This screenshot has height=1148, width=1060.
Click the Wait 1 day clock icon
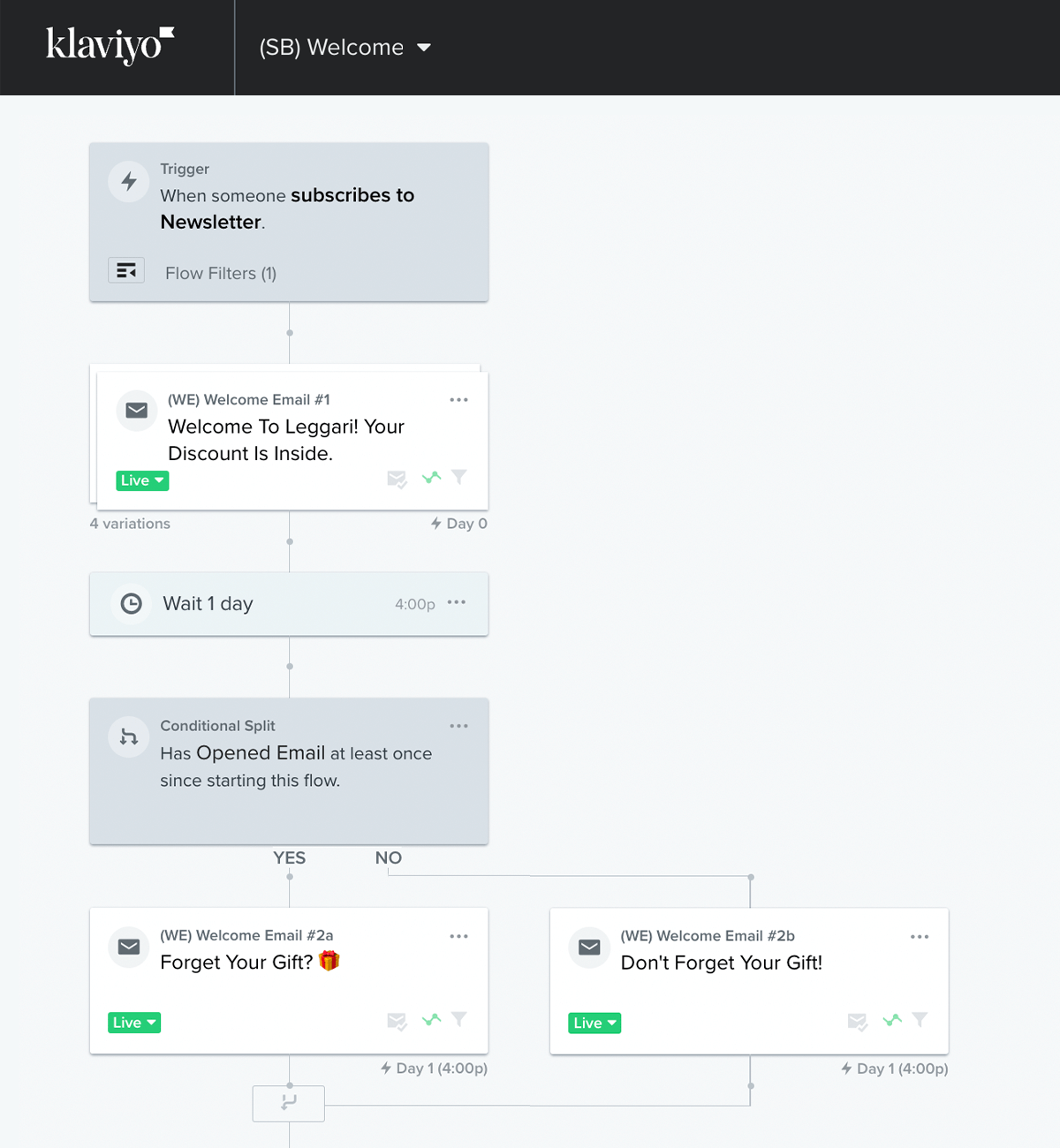click(132, 604)
